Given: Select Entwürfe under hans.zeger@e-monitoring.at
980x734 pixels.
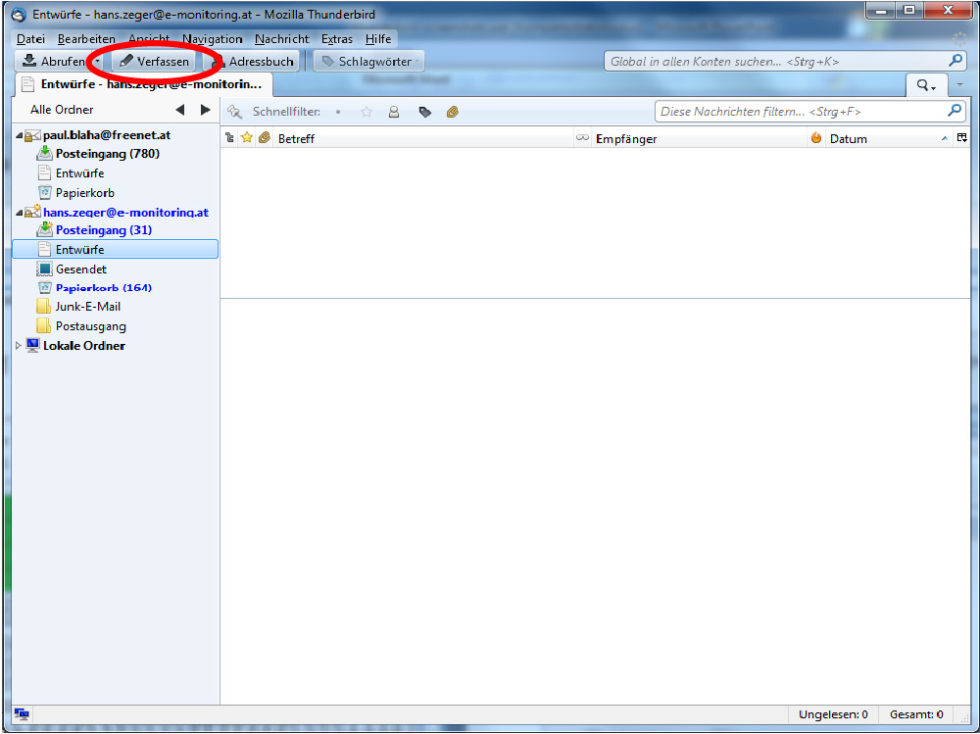Looking at the screenshot, I should pyautogui.click(x=115, y=249).
